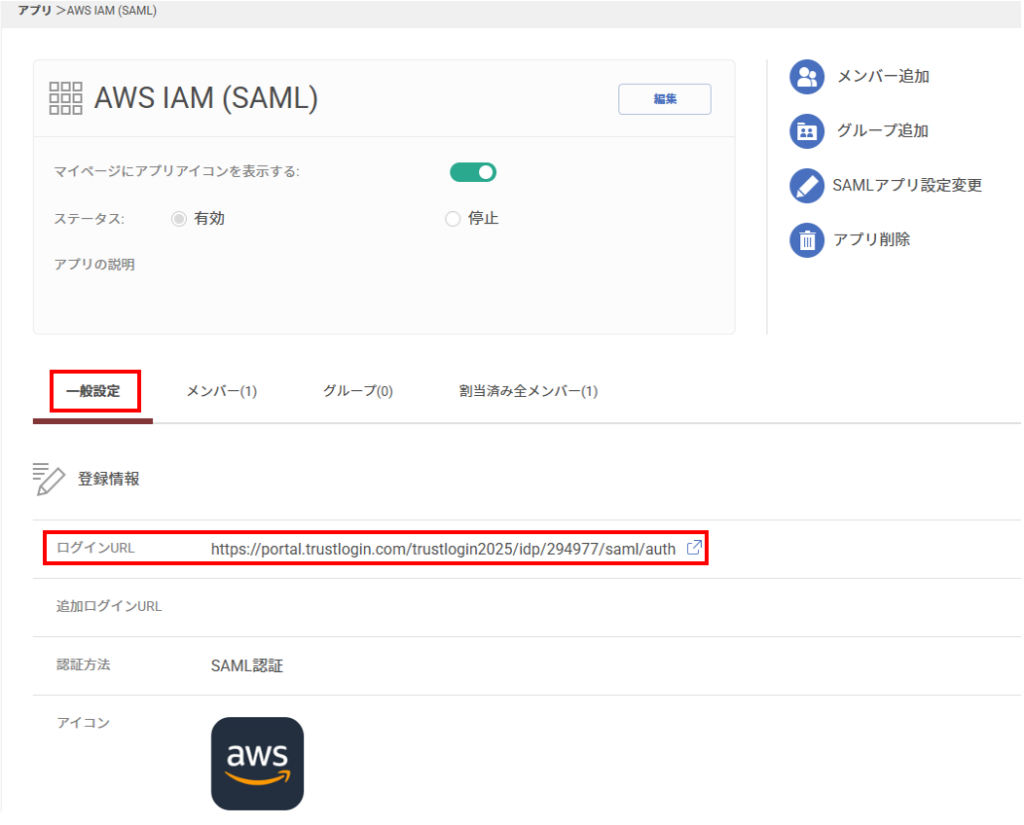The height and width of the screenshot is (825, 1024).
Task: Click the SAMLアプリ設定変更 text link
Action: point(907,186)
